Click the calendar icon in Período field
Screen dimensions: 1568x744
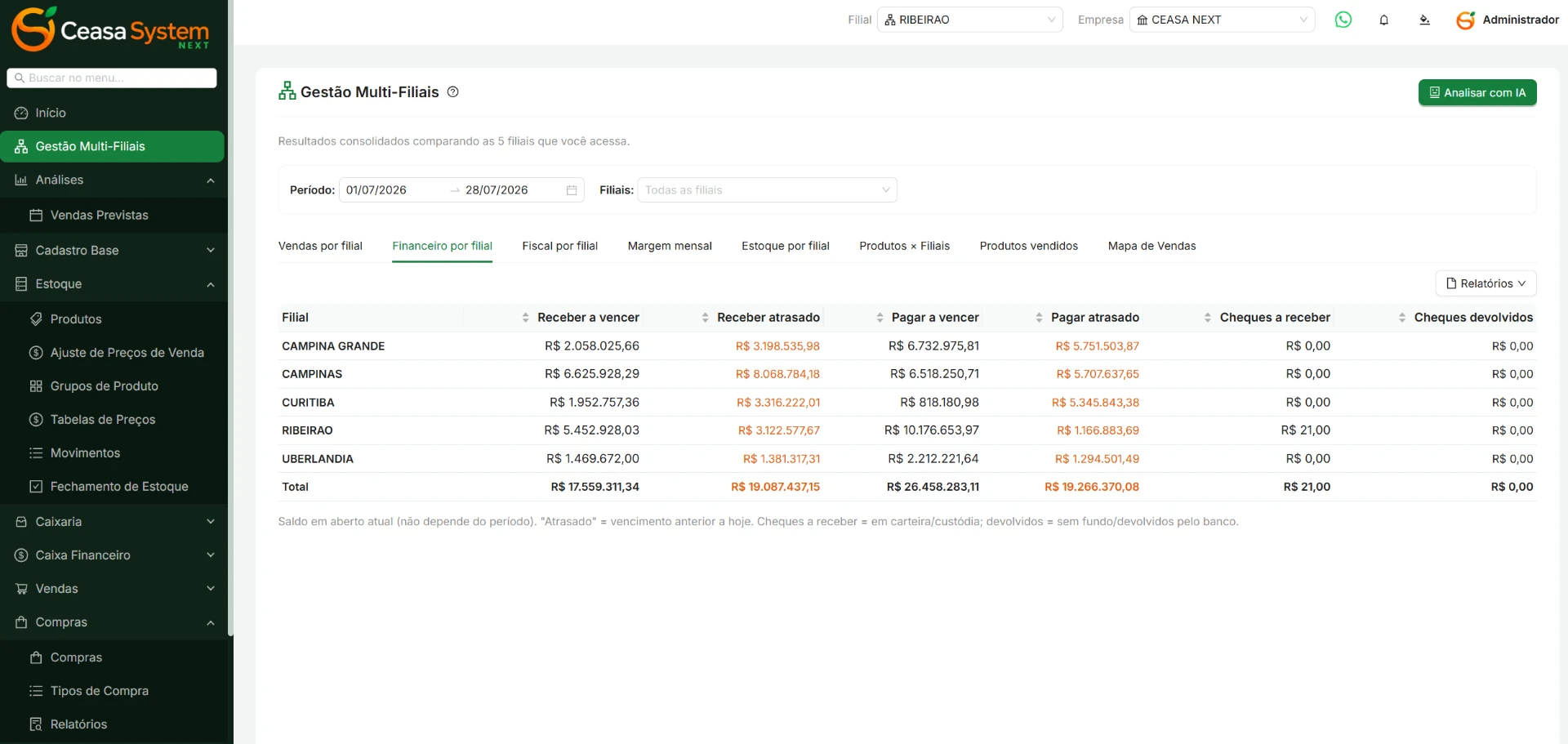572,190
